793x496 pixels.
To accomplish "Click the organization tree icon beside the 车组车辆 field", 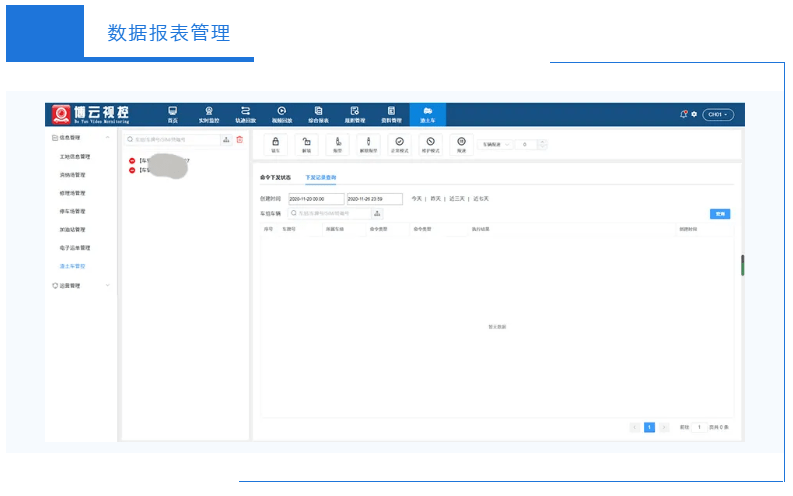I will point(377,213).
